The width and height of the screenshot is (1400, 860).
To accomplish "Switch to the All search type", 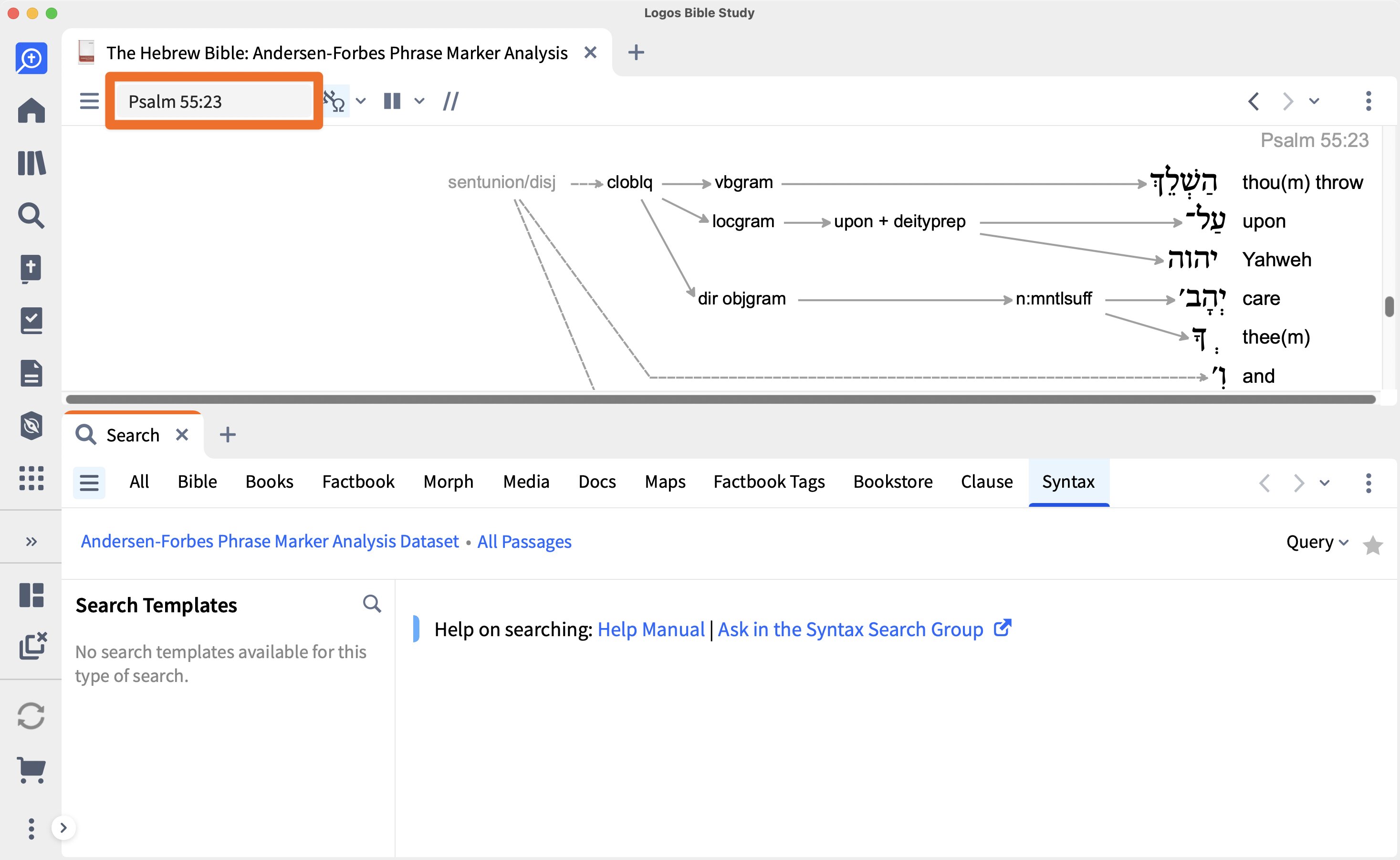I will [x=139, y=482].
